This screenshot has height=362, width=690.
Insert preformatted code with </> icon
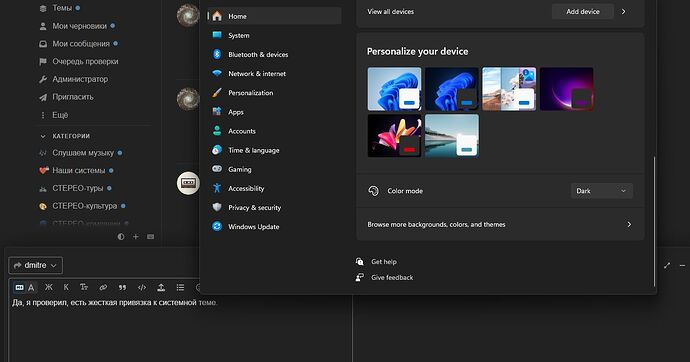(x=142, y=287)
